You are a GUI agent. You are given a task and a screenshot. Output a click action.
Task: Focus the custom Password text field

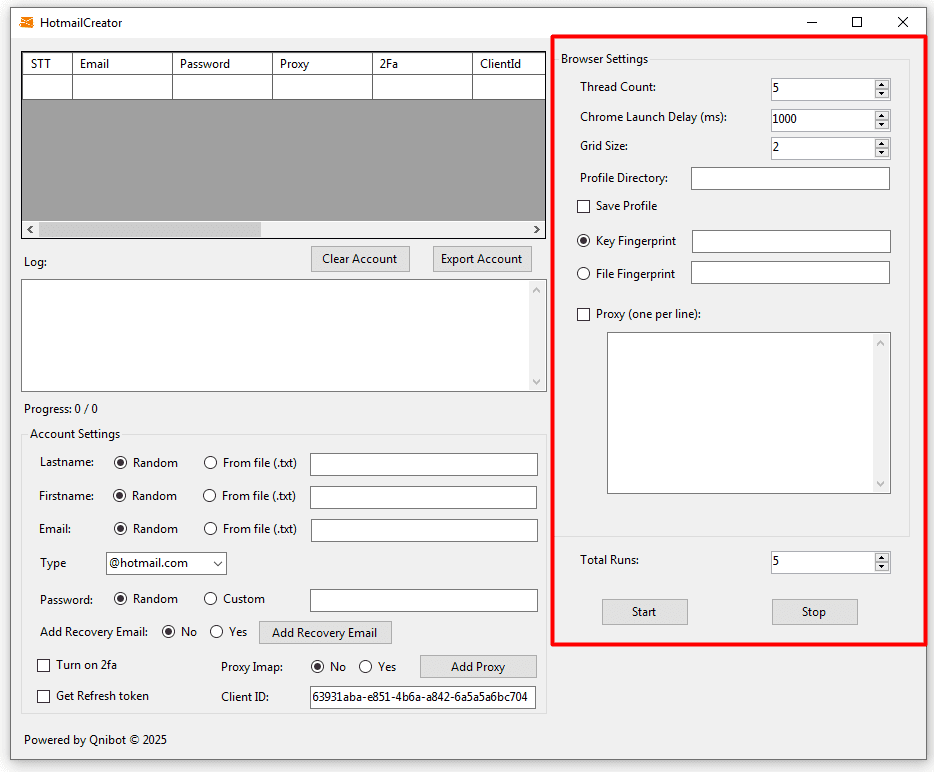424,600
